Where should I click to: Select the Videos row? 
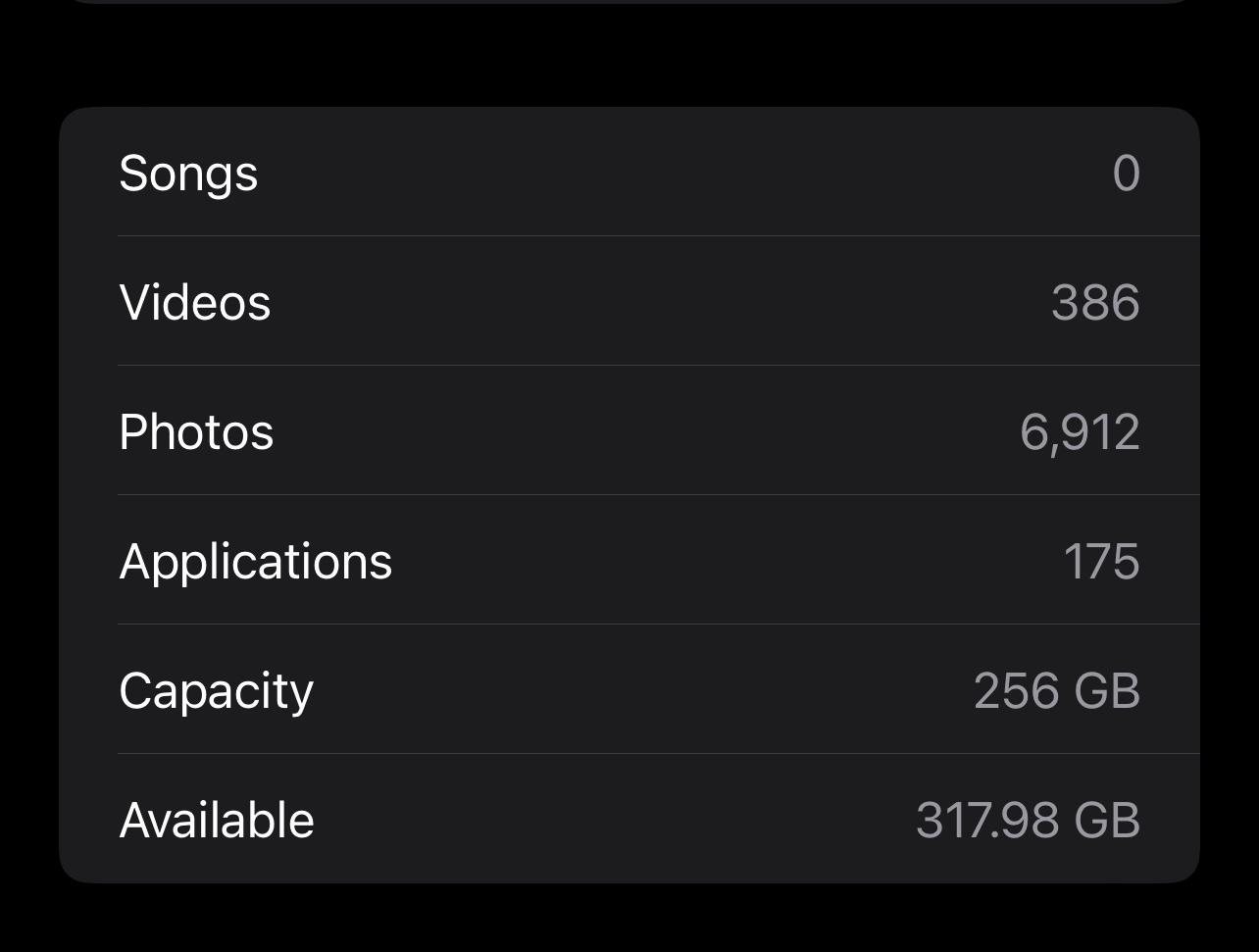628,302
